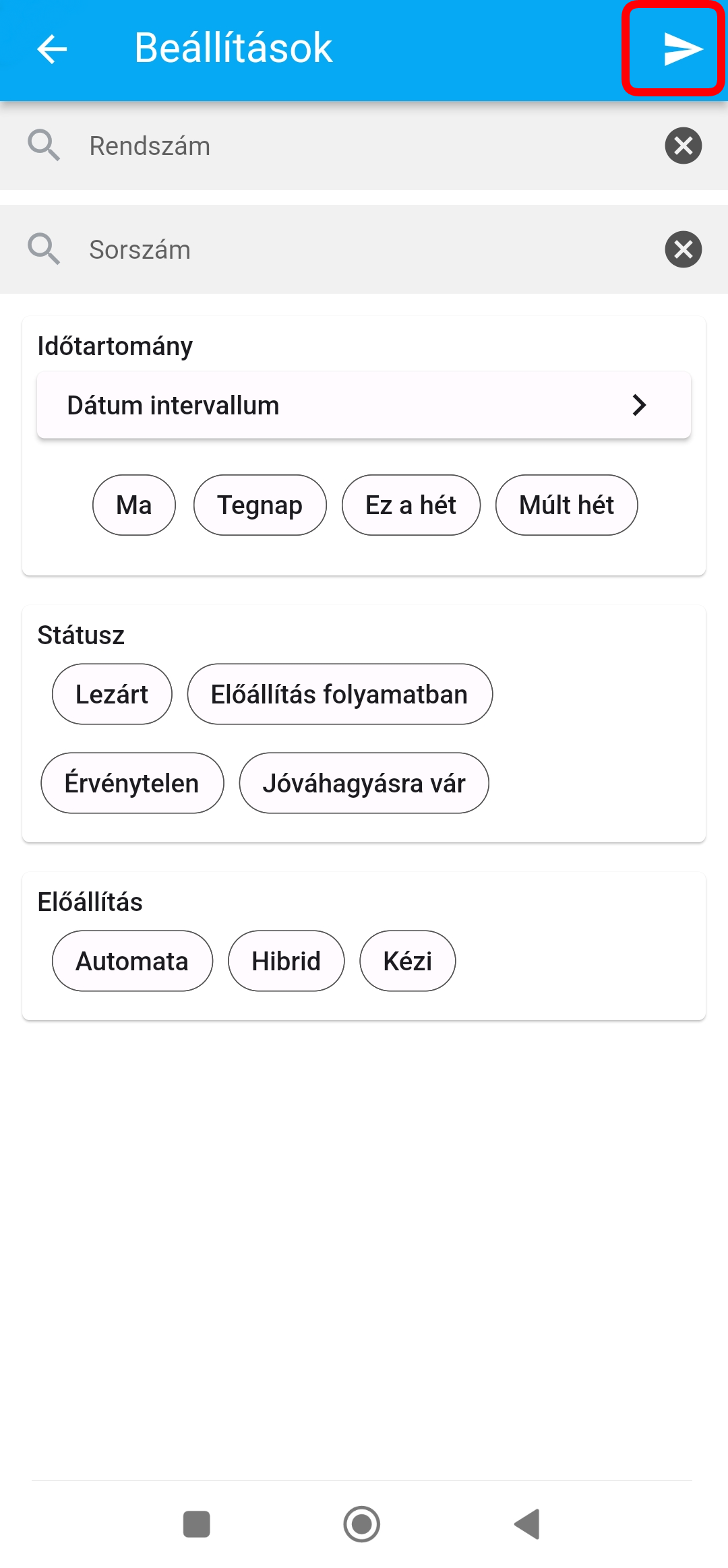Choose the Múlt hét time range
This screenshot has height=1568, width=728.
566,505
